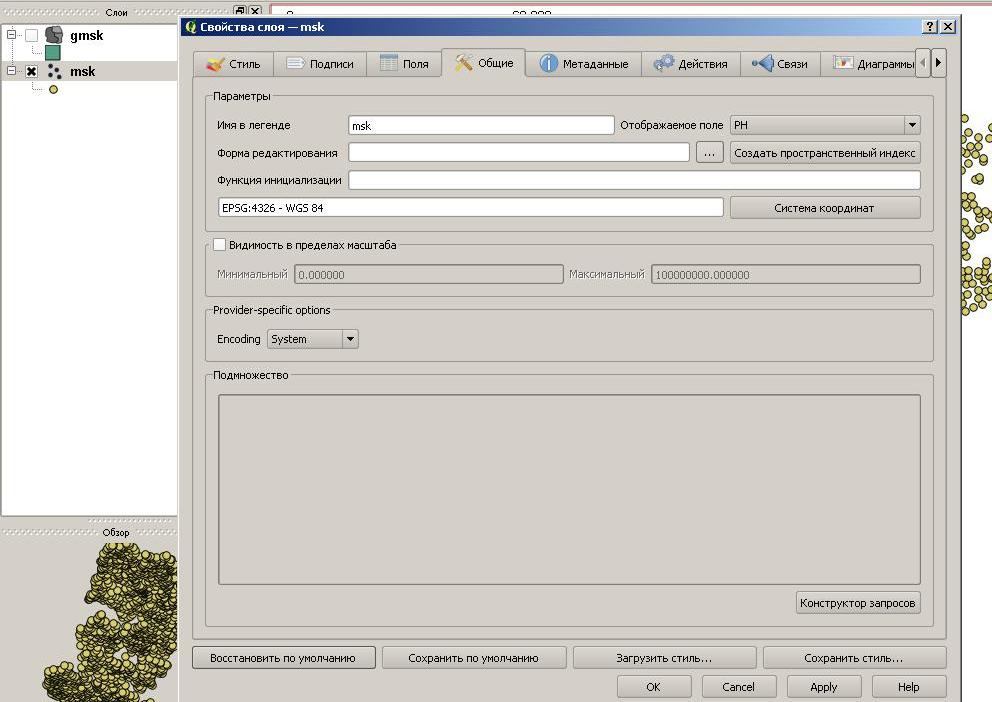Click the help question mark in title bar
This screenshot has width=992, height=702.
click(930, 27)
